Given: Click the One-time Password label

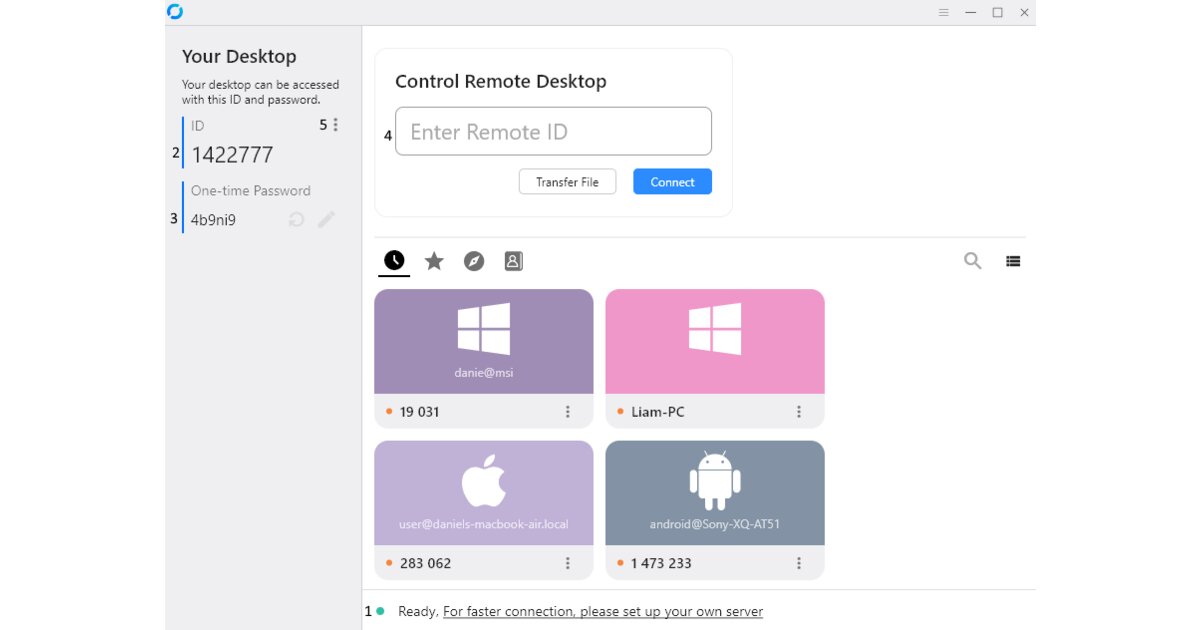Looking at the screenshot, I should pyautogui.click(x=251, y=190).
